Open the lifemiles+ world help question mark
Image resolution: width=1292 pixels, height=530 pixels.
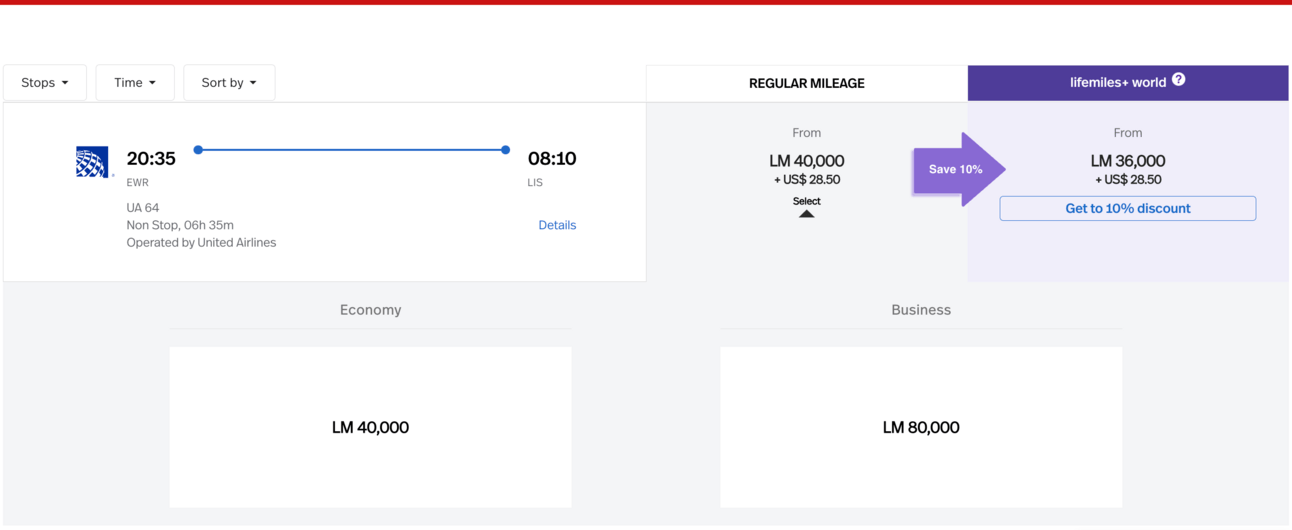click(1179, 80)
